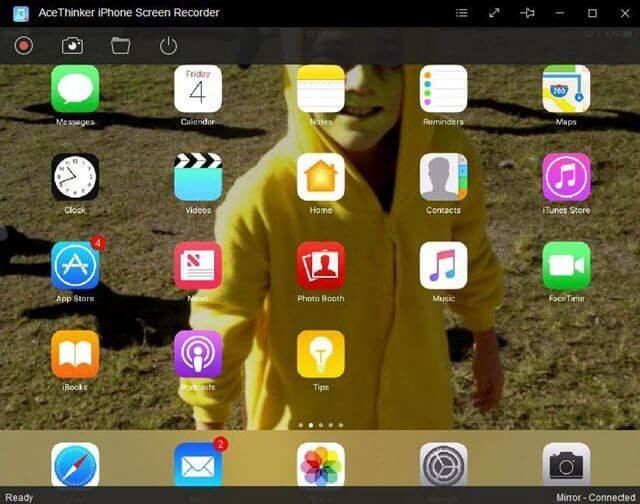Screen dimensions: 640x504
Task: Open Photos in the dock
Action: 321,464
